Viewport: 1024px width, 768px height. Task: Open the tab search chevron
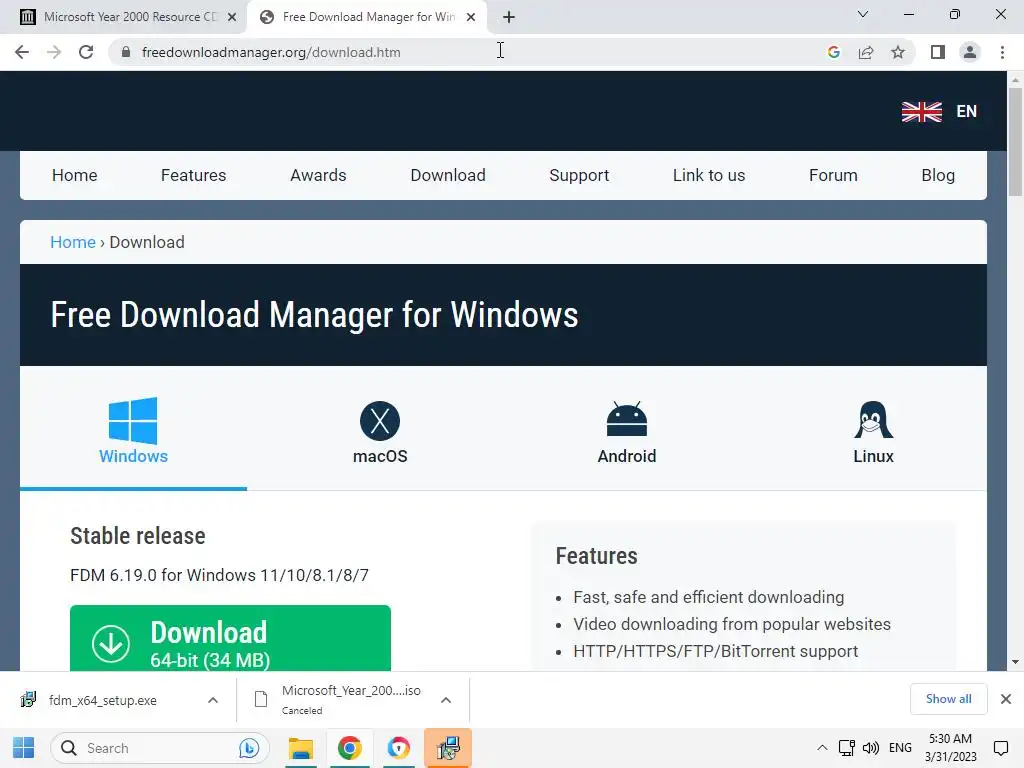click(x=863, y=14)
